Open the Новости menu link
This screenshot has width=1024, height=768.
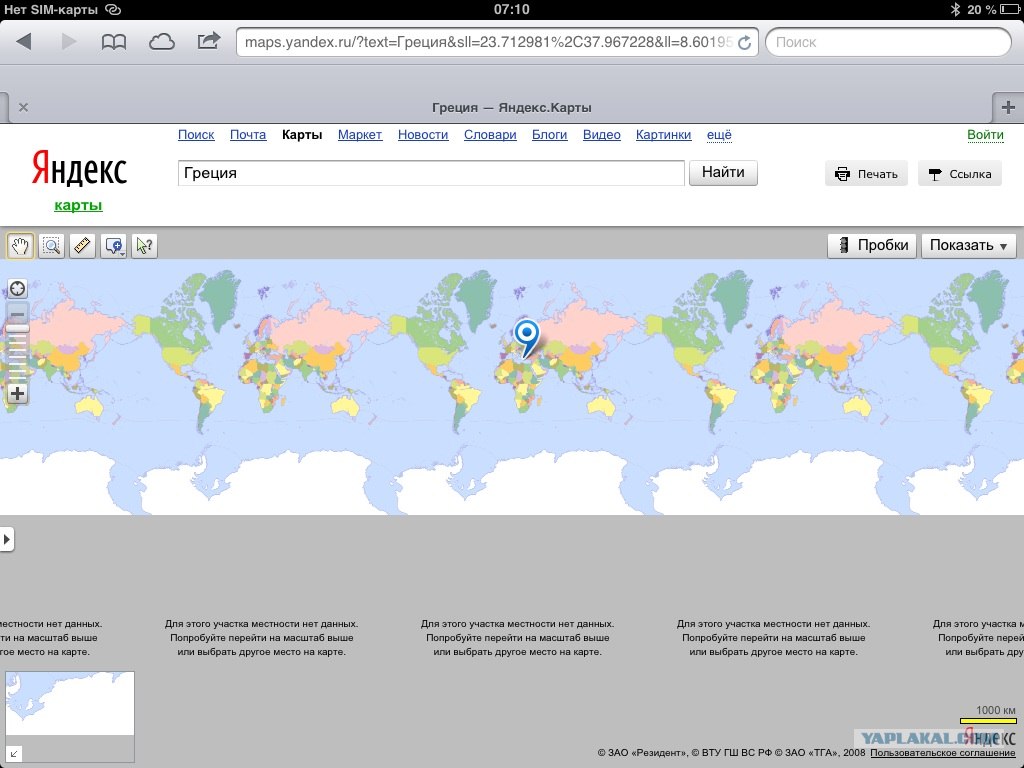point(422,135)
